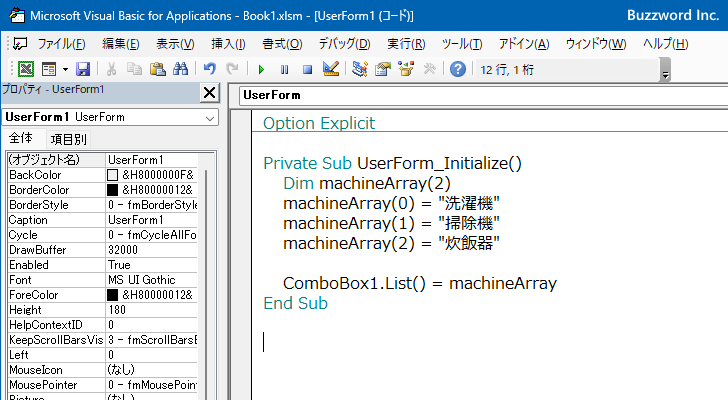Click the BorderColor black swatch
728x400 pixels.
click(112, 190)
